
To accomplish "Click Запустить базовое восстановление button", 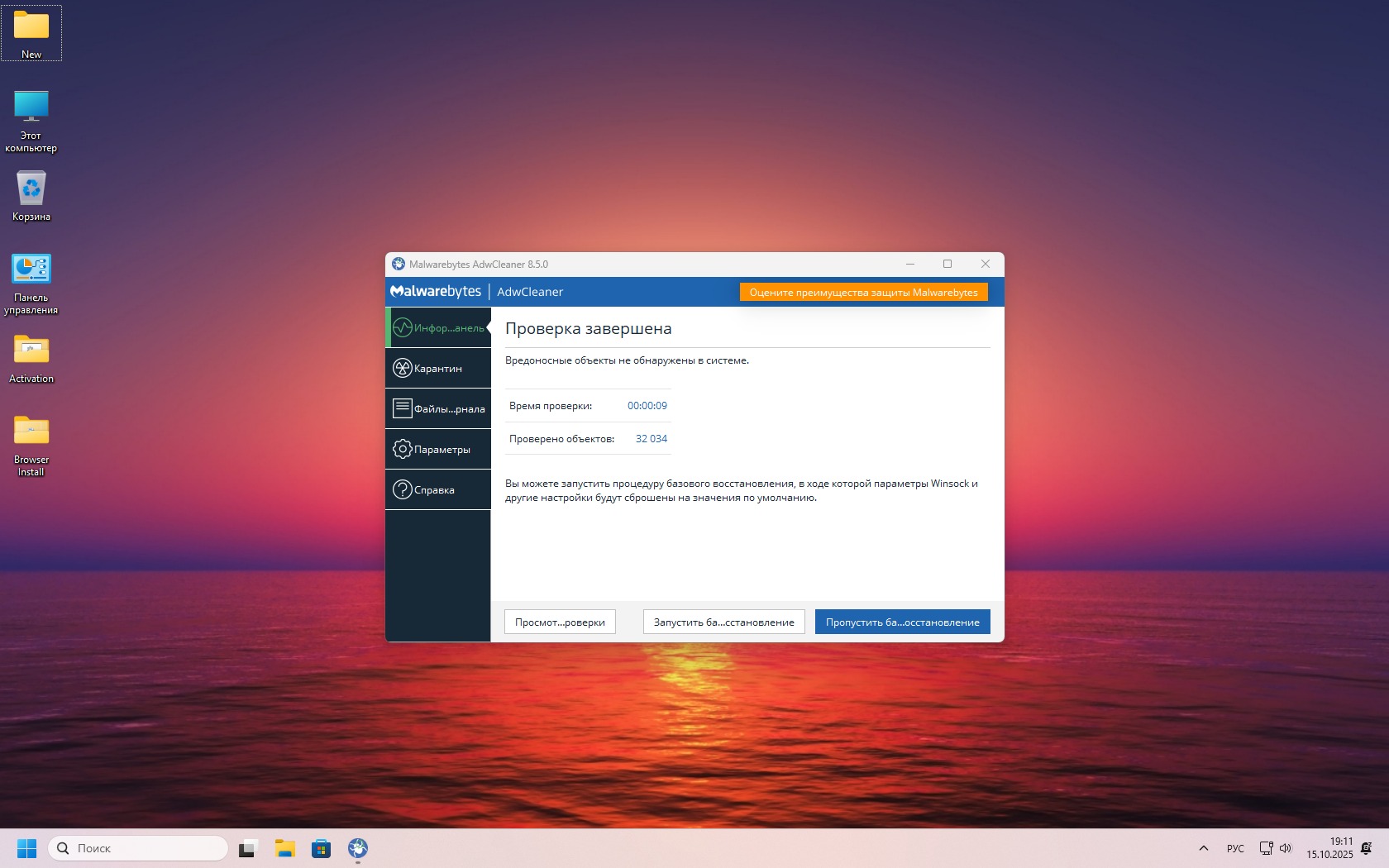I will coord(723,622).
